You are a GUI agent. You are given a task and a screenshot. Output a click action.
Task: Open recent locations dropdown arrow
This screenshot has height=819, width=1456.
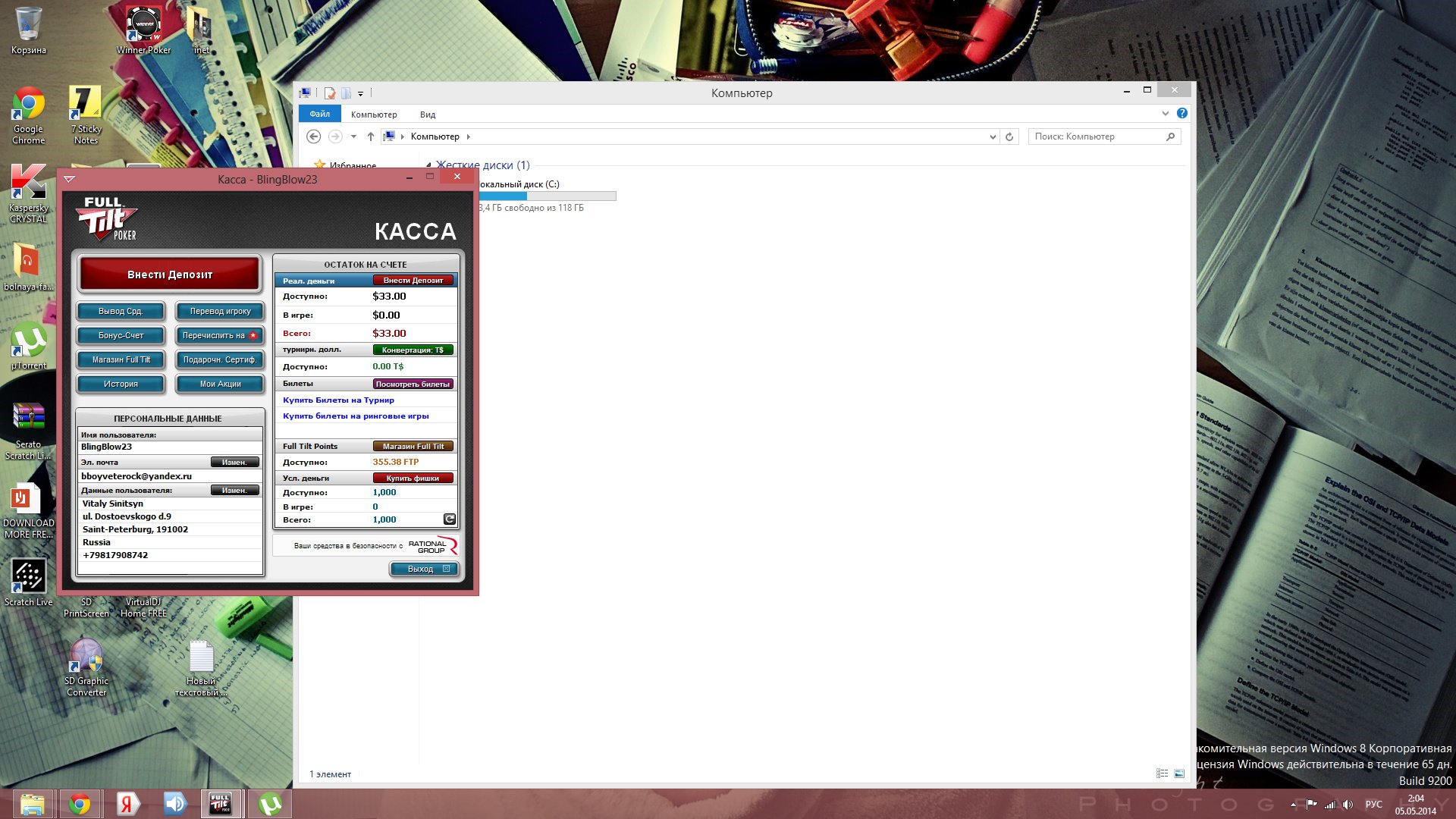pyautogui.click(x=353, y=137)
